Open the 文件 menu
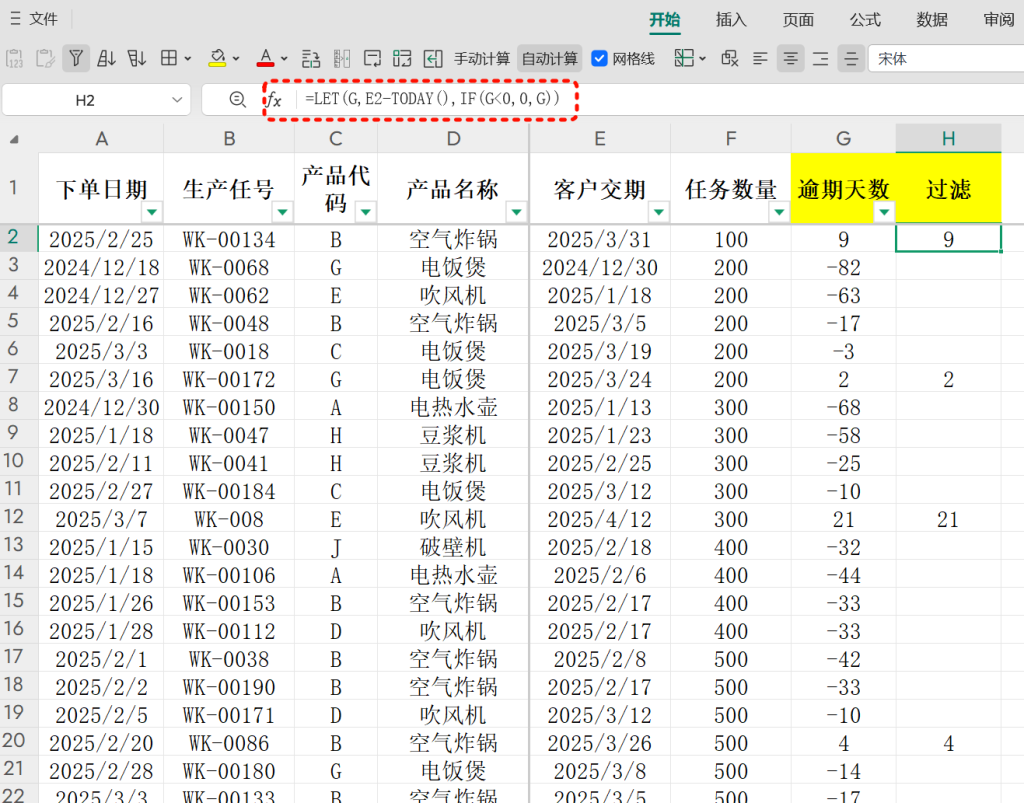 pyautogui.click(x=35, y=19)
